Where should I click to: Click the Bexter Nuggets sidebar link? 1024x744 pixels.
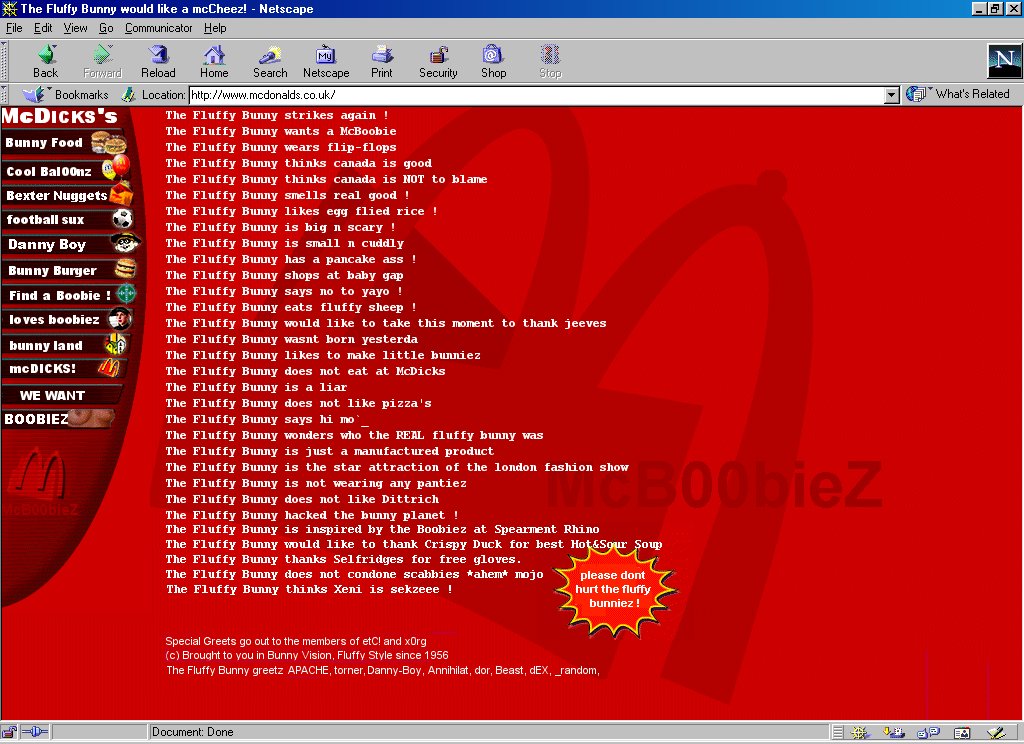click(67, 195)
